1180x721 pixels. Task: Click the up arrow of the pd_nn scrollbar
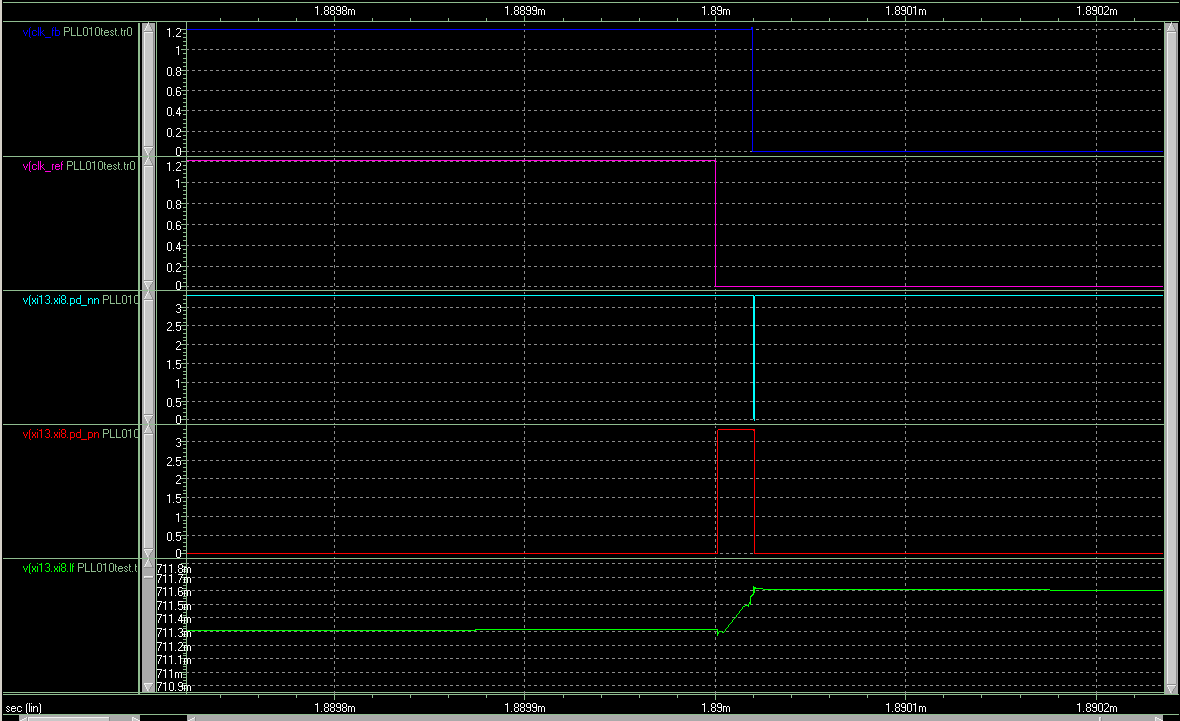pos(148,296)
